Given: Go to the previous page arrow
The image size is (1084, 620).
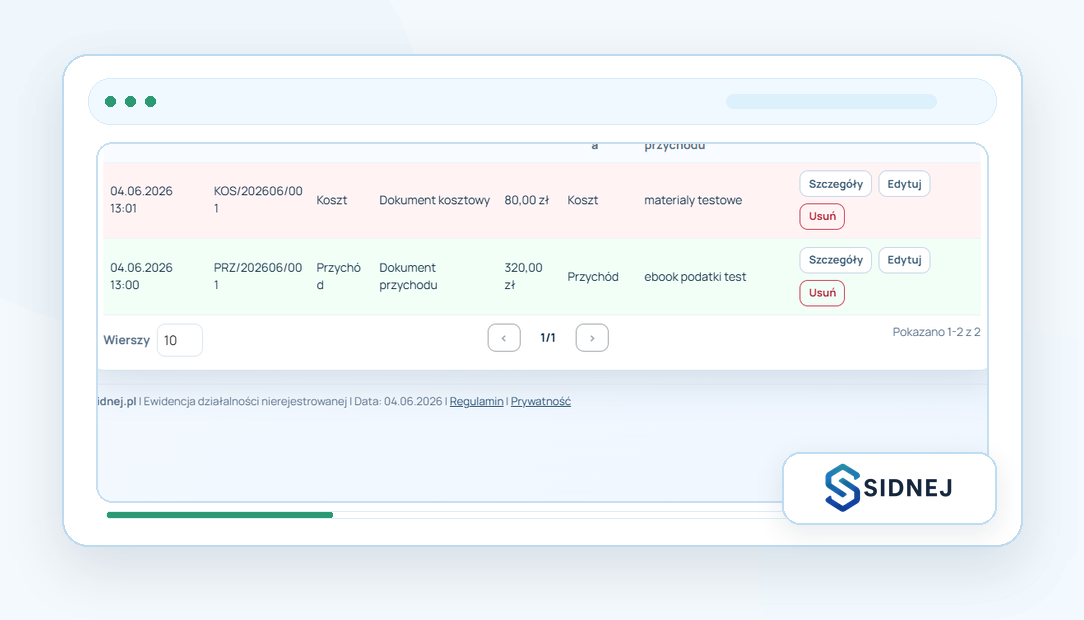Looking at the screenshot, I should [504, 338].
